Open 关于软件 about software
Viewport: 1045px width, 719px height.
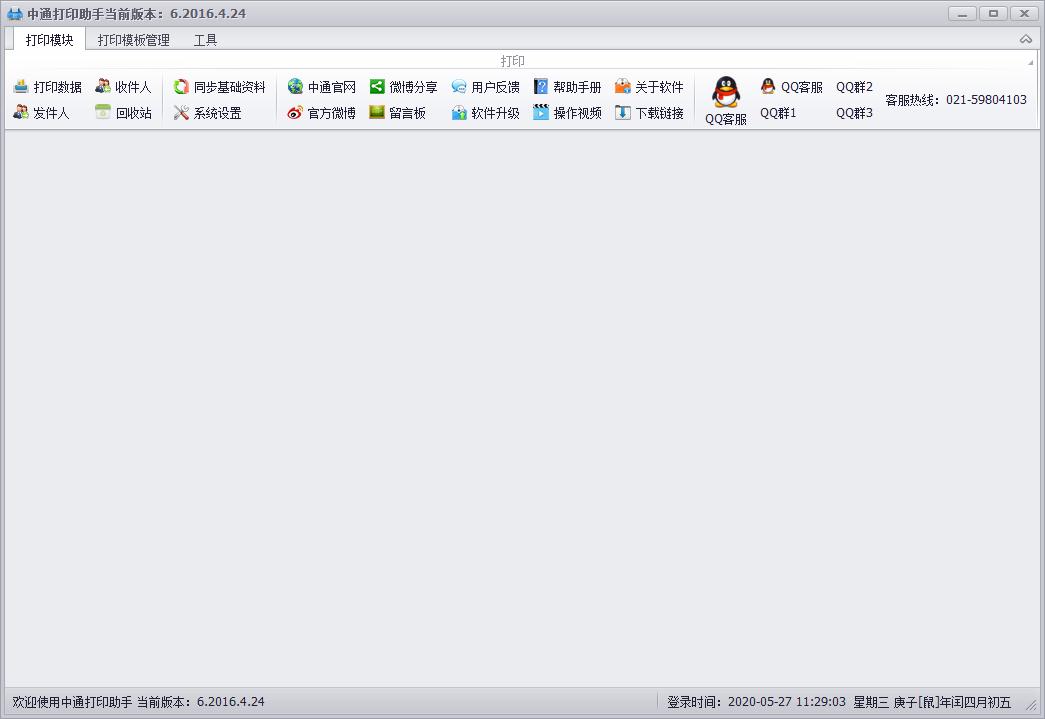(649, 87)
